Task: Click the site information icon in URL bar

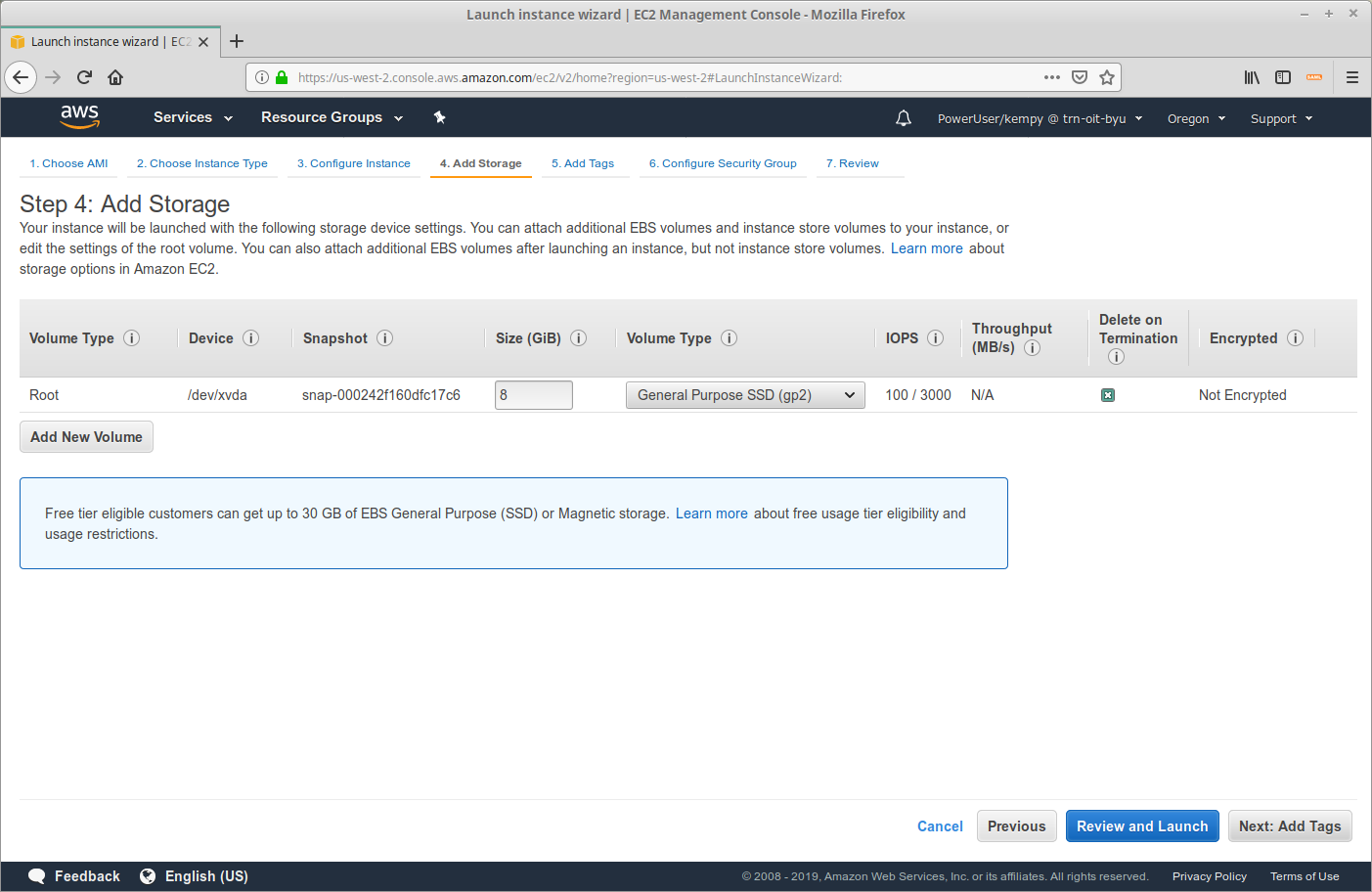Action: click(262, 77)
